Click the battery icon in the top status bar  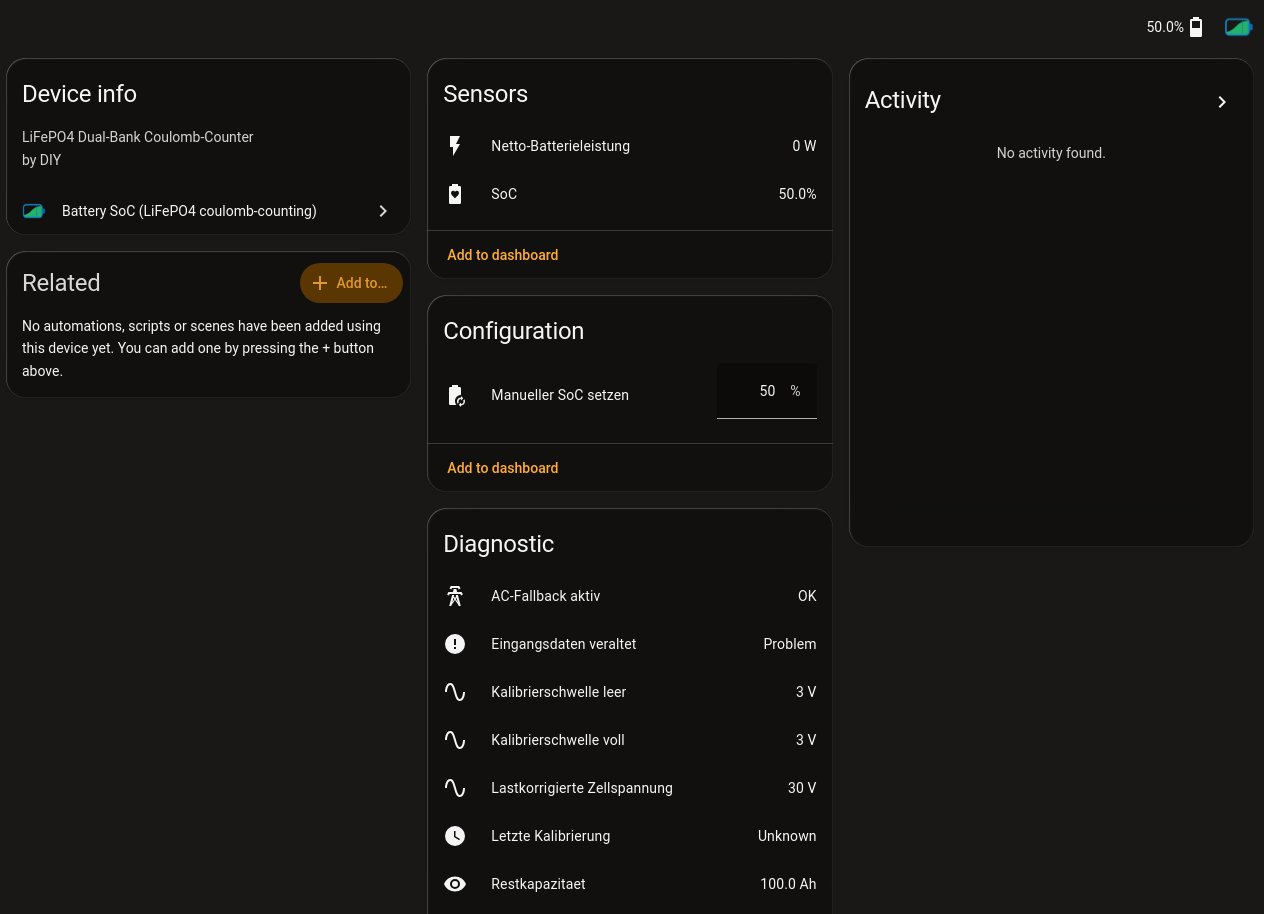pos(1196,27)
